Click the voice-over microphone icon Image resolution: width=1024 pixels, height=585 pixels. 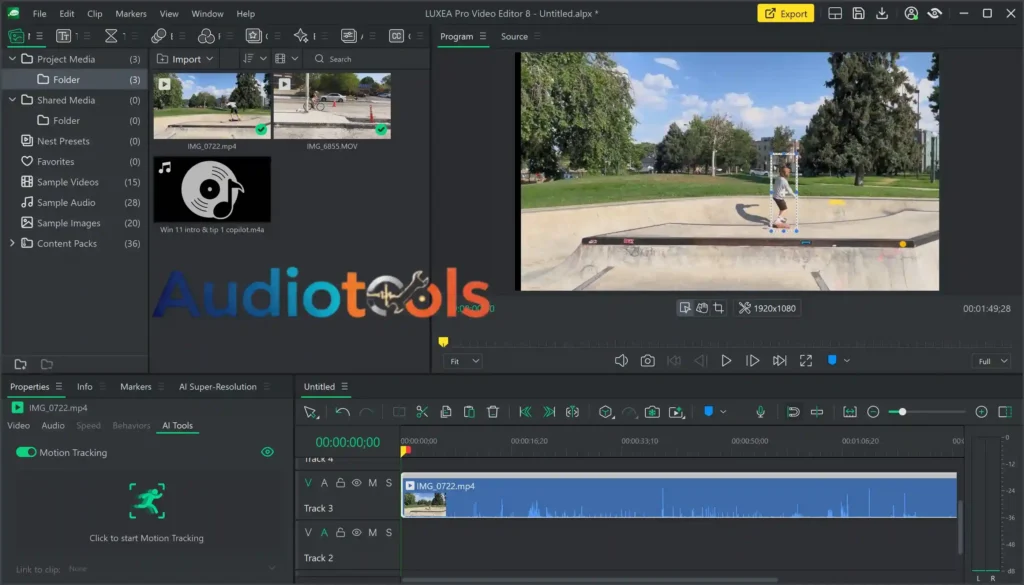(x=760, y=412)
